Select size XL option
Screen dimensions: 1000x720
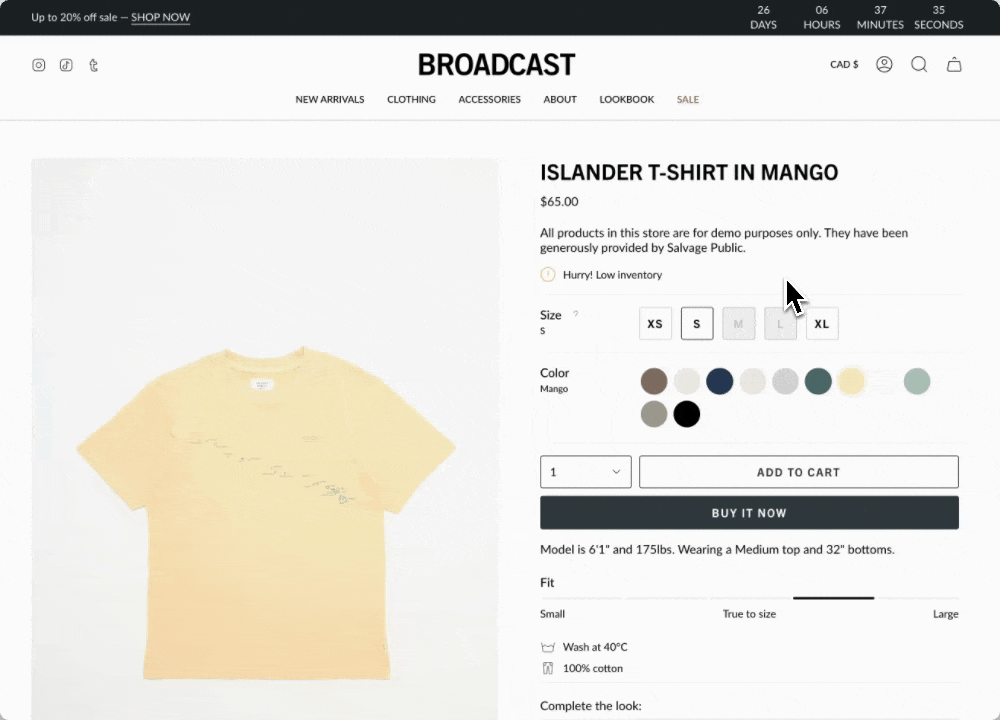point(822,324)
